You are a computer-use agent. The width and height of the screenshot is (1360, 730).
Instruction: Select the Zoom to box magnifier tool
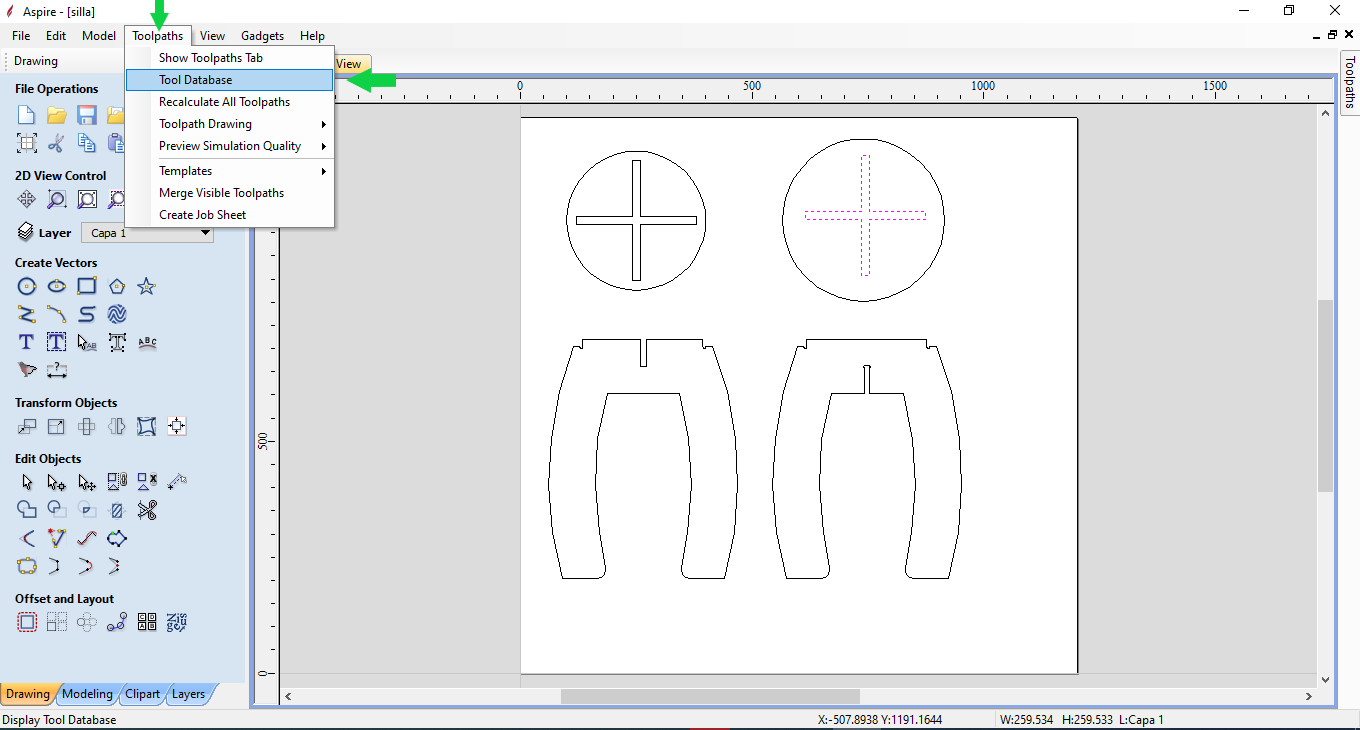pos(57,199)
